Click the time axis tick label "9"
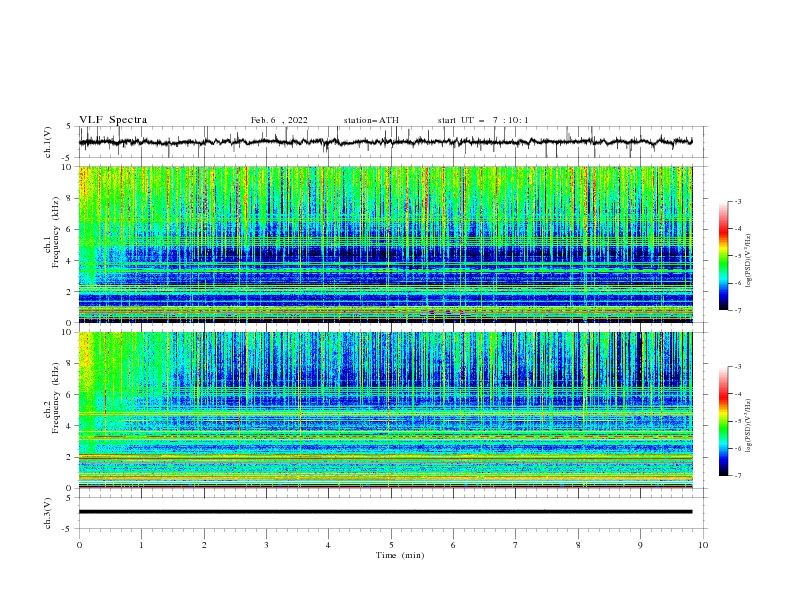The height and width of the screenshot is (612, 792). click(x=640, y=545)
